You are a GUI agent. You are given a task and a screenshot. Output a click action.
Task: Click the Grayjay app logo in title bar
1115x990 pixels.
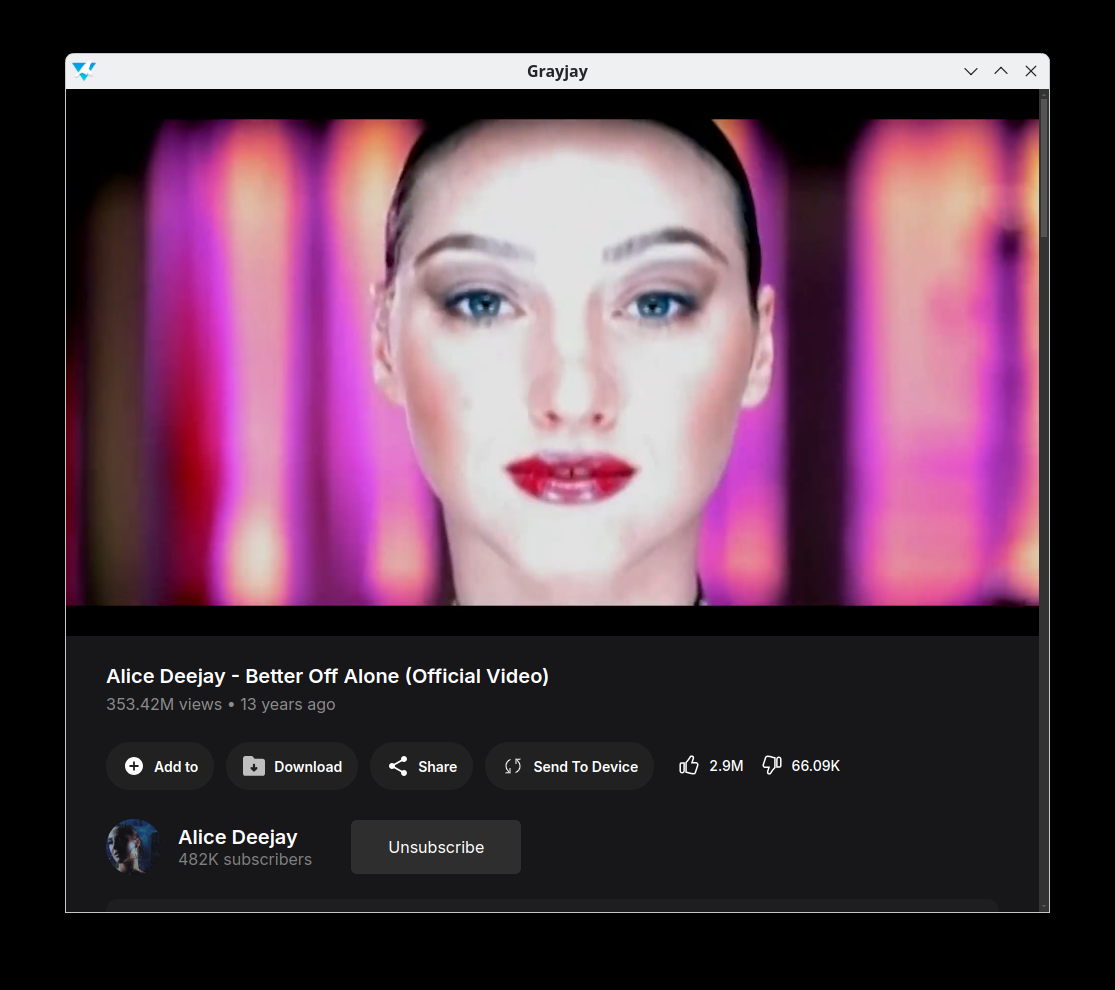pos(84,71)
